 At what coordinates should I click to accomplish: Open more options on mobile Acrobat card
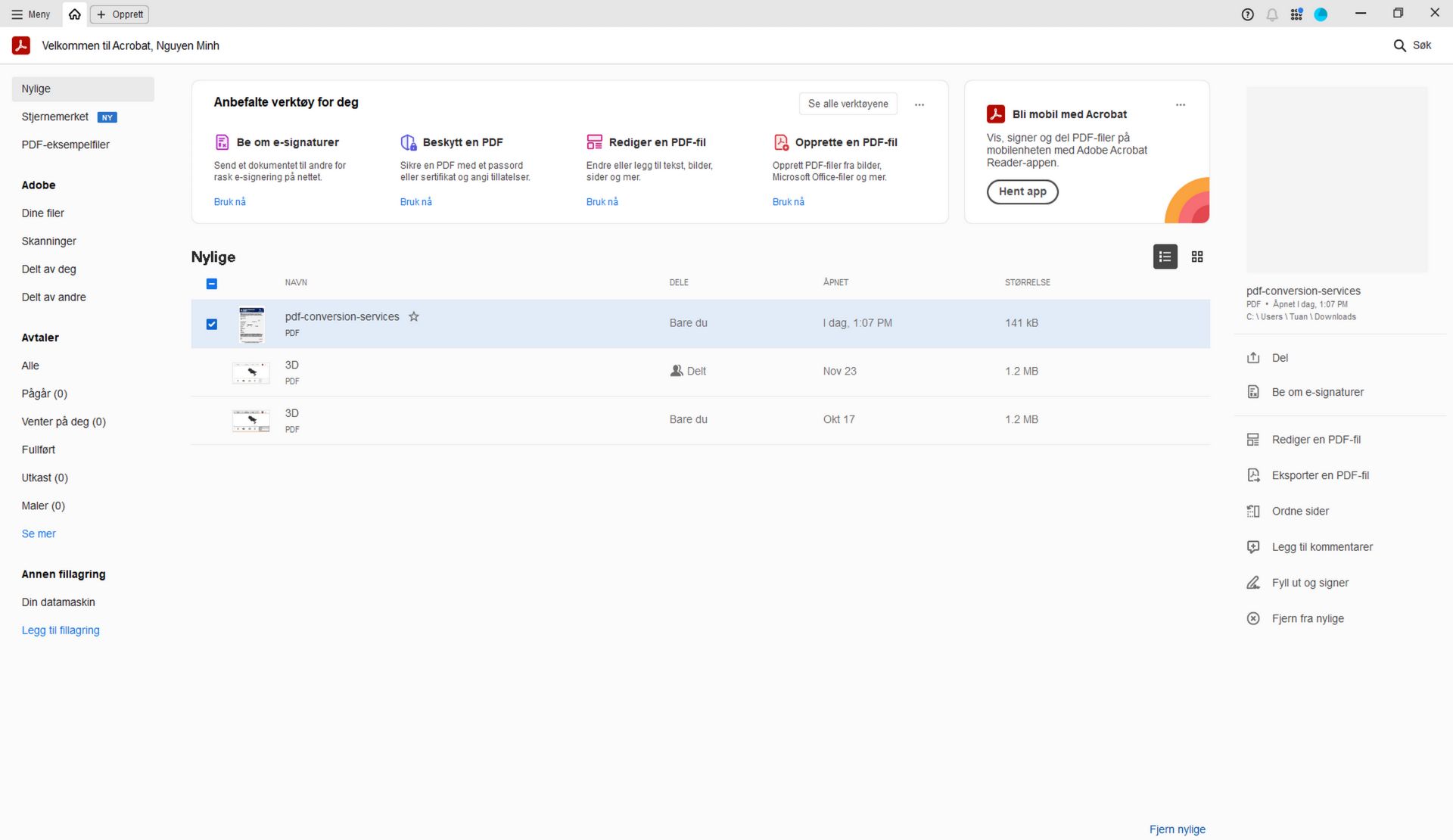coord(1181,104)
